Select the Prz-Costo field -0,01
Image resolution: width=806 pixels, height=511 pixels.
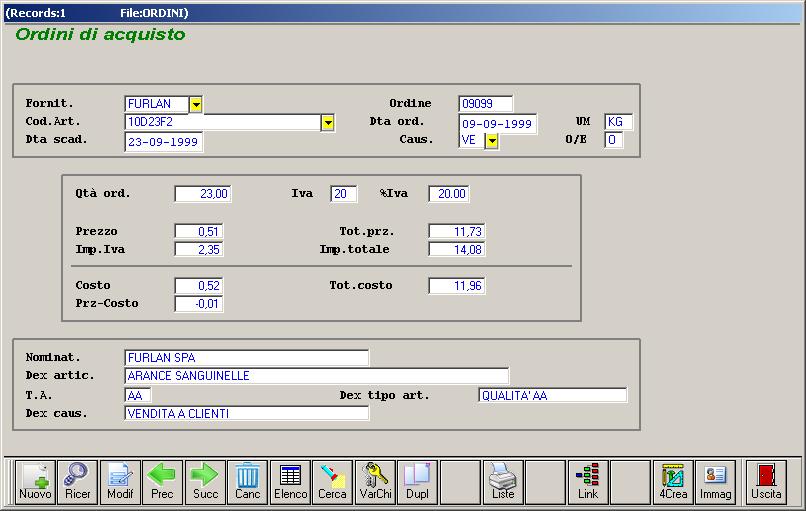(x=198, y=304)
